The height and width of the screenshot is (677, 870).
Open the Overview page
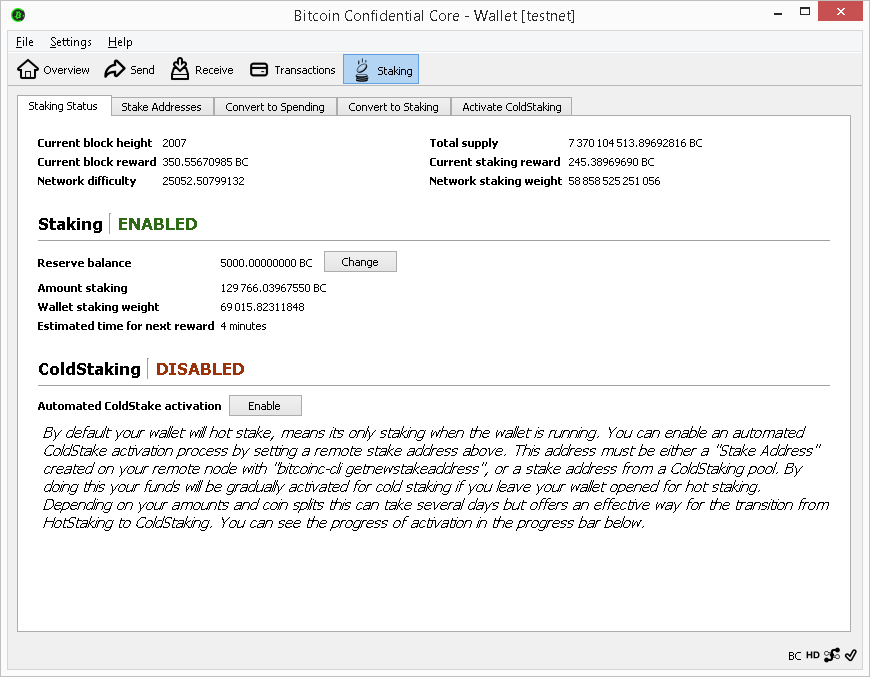53,70
